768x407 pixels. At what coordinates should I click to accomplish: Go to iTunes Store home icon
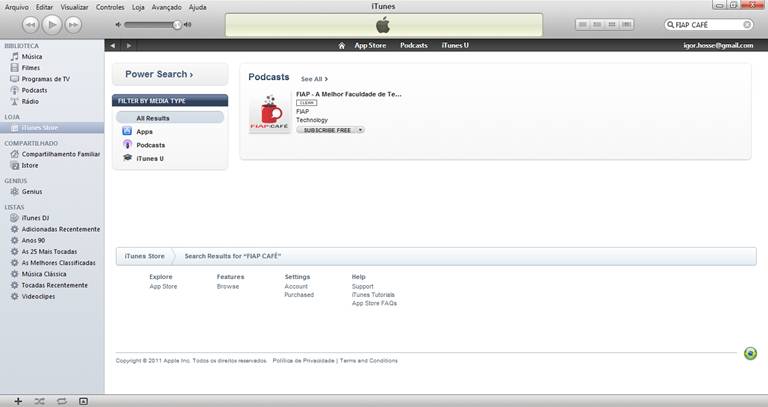click(x=341, y=46)
